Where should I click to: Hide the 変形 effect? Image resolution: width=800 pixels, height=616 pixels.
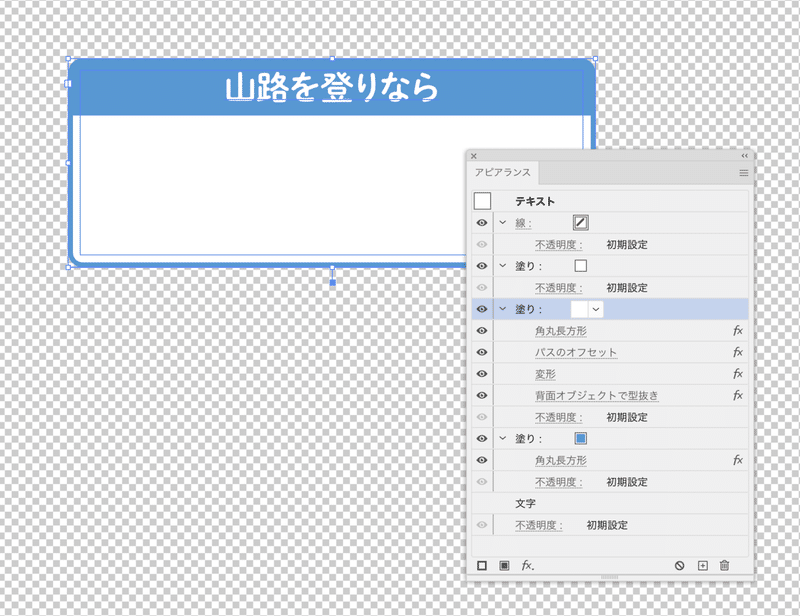(482, 374)
